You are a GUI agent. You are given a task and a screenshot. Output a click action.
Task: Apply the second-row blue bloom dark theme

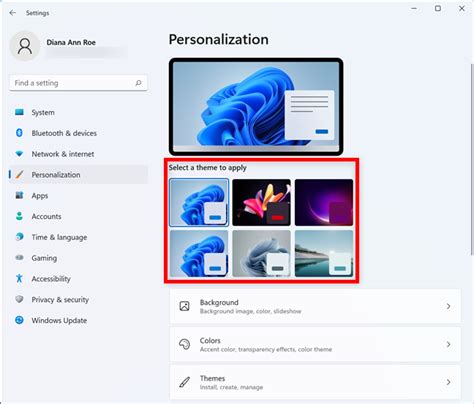[x=199, y=253]
